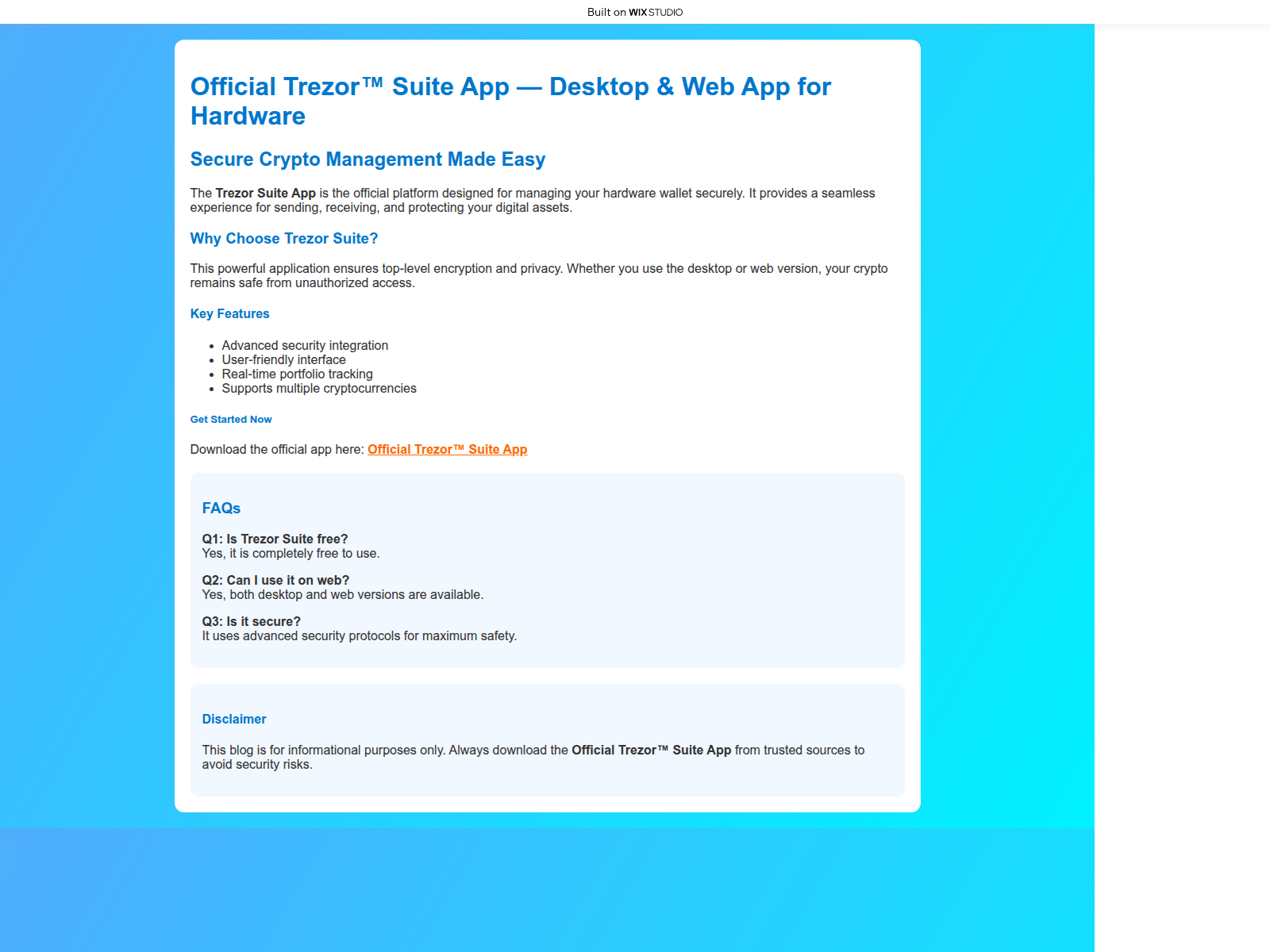Click question 'Q3: Is it secure?'
The image size is (1270, 952).
251,621
